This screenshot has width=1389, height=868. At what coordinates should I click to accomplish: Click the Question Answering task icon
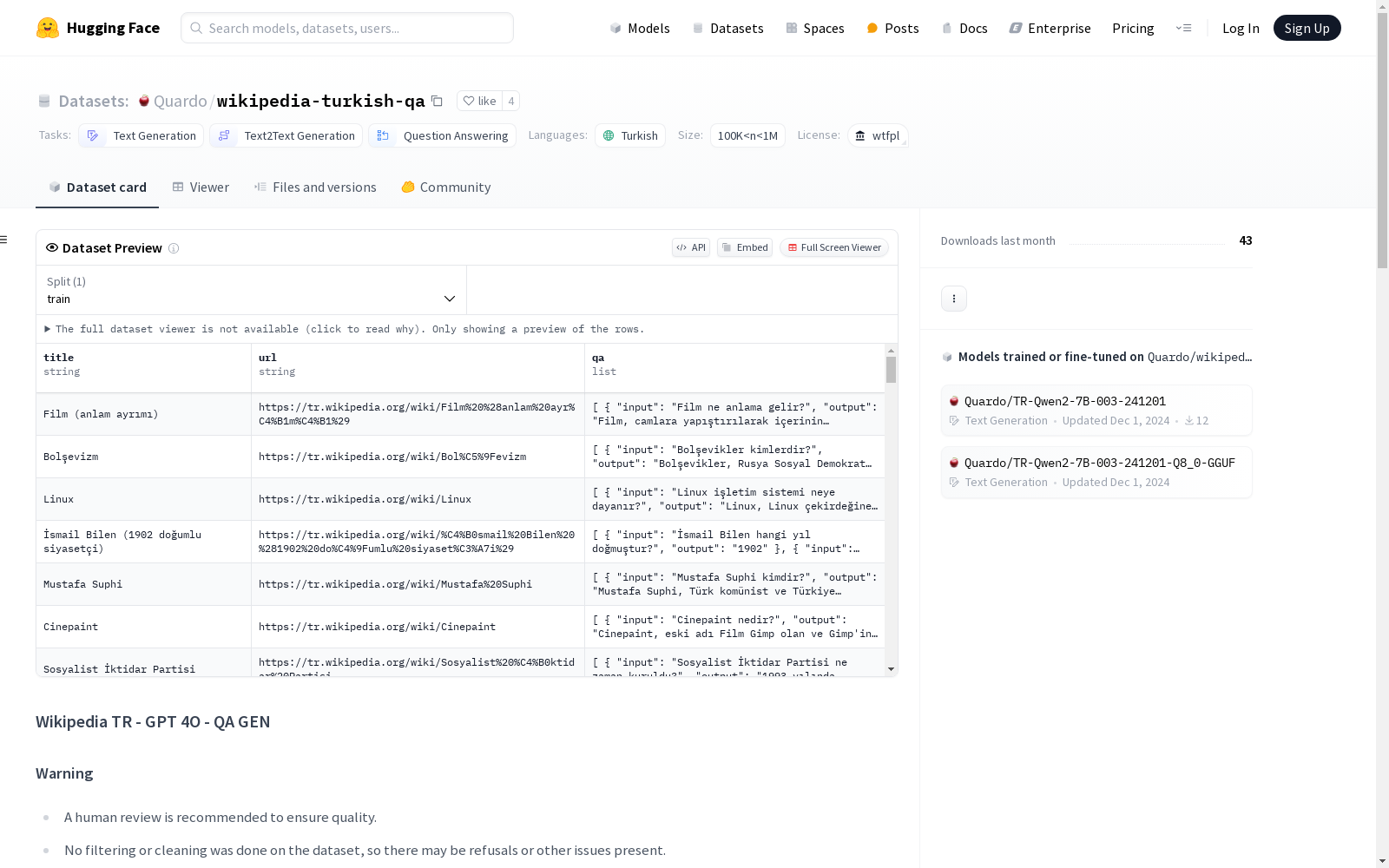pos(383,135)
